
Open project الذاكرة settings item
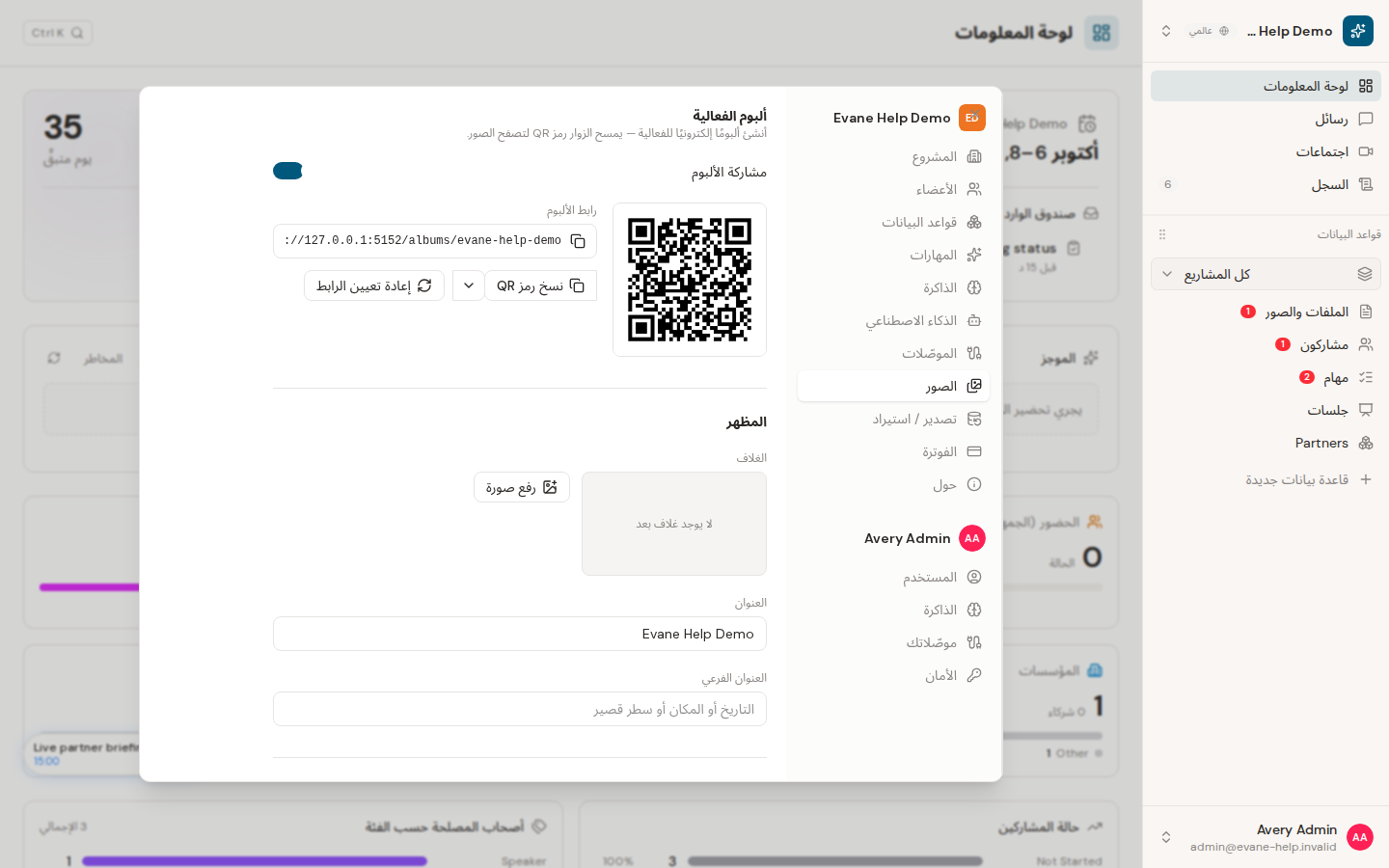tap(893, 287)
